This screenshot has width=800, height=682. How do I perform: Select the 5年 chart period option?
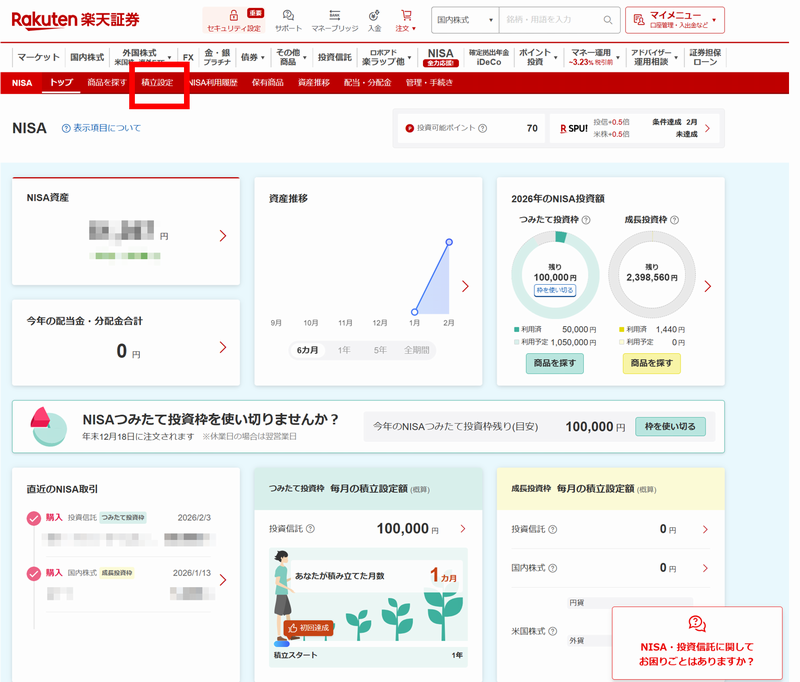(x=379, y=350)
